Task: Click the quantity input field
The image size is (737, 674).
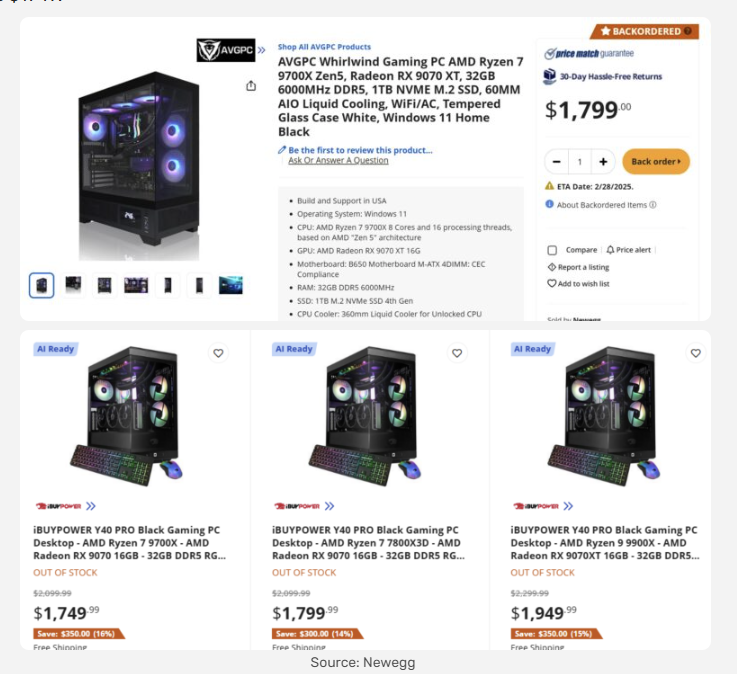Action: (580, 162)
